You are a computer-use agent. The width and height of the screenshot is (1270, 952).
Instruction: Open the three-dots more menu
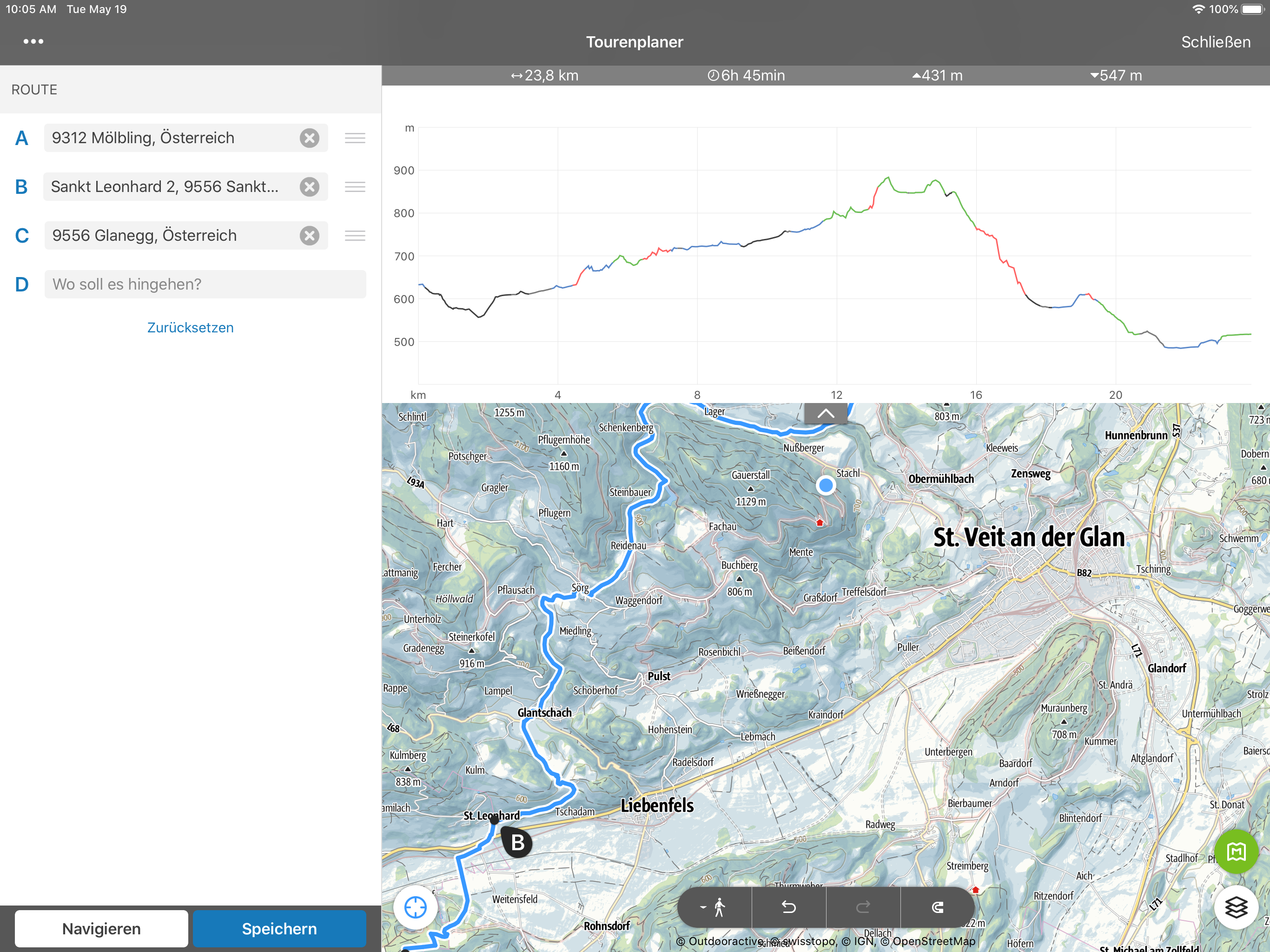pyautogui.click(x=33, y=41)
